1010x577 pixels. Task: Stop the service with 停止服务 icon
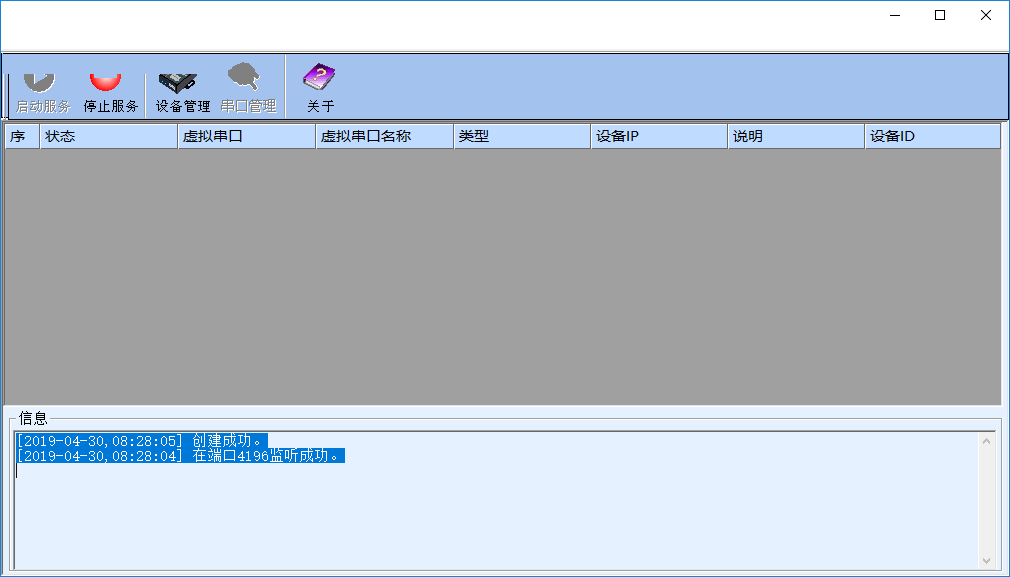coord(110,90)
